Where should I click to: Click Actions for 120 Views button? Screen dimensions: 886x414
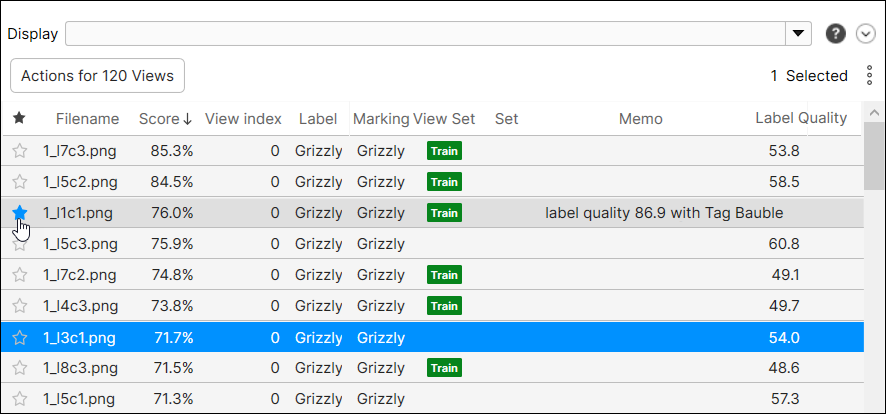tap(97, 76)
